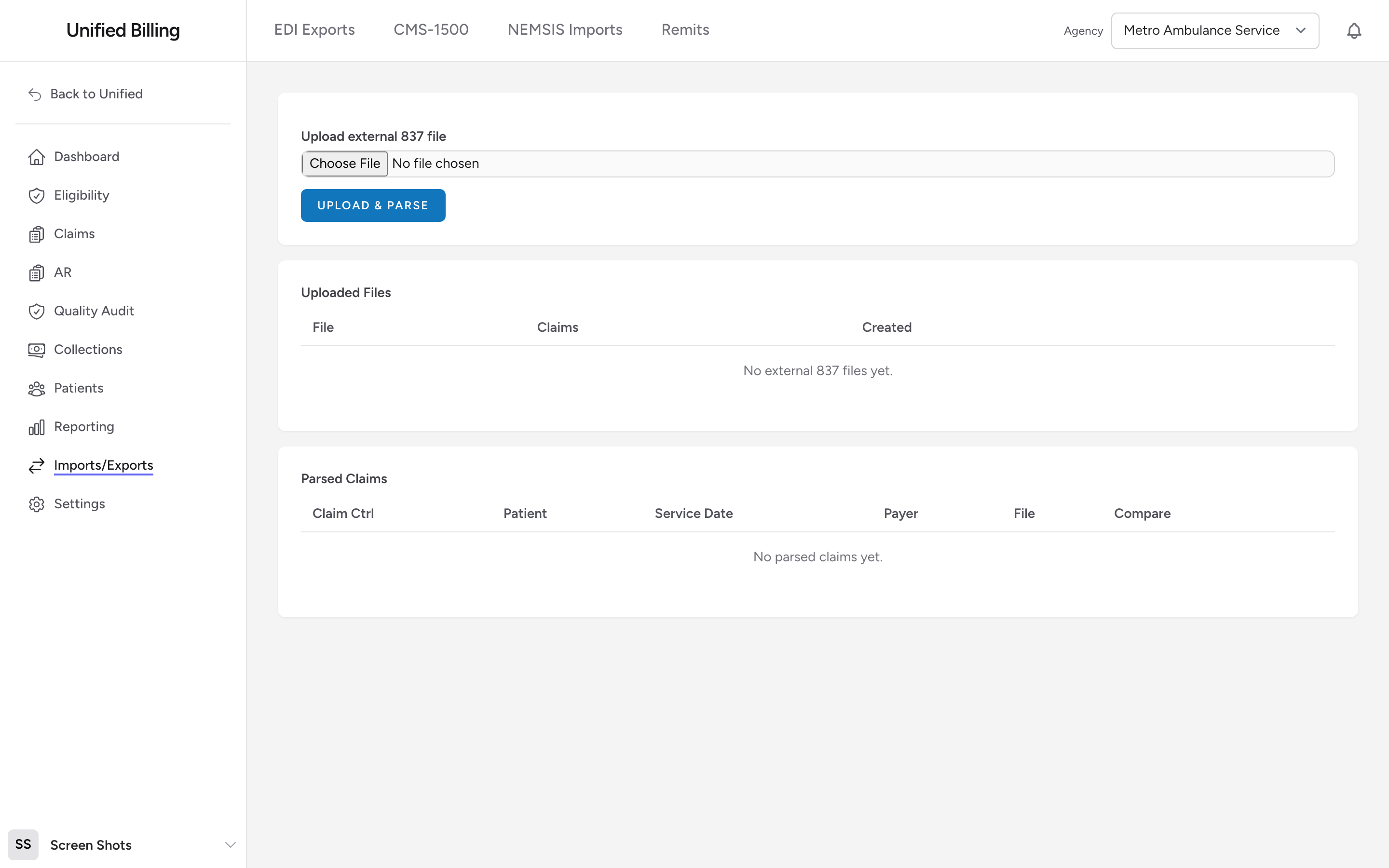Click the Back to Unified arrow icon
The height and width of the screenshot is (868, 1389).
tap(35, 94)
